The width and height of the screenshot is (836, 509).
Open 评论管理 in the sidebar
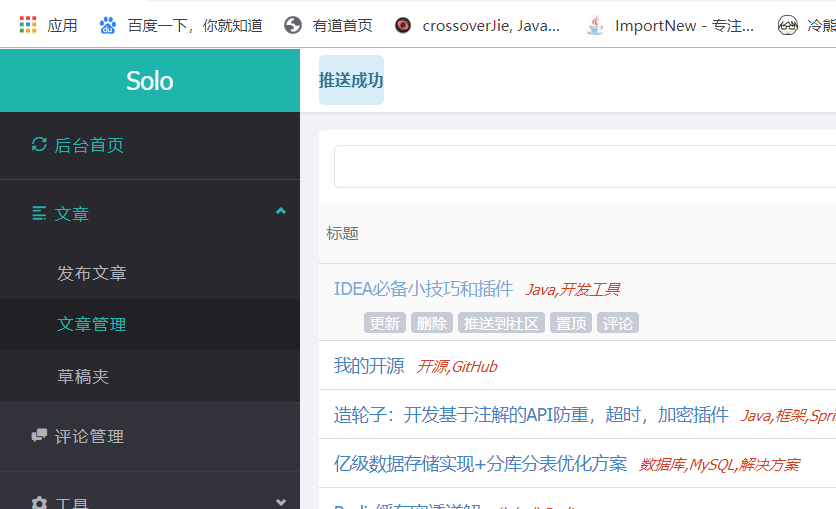point(89,436)
